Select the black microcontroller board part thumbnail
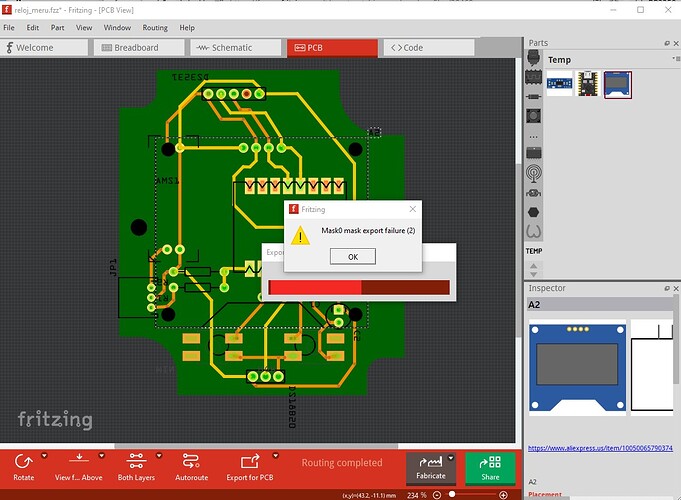The image size is (681, 500). pos(588,83)
